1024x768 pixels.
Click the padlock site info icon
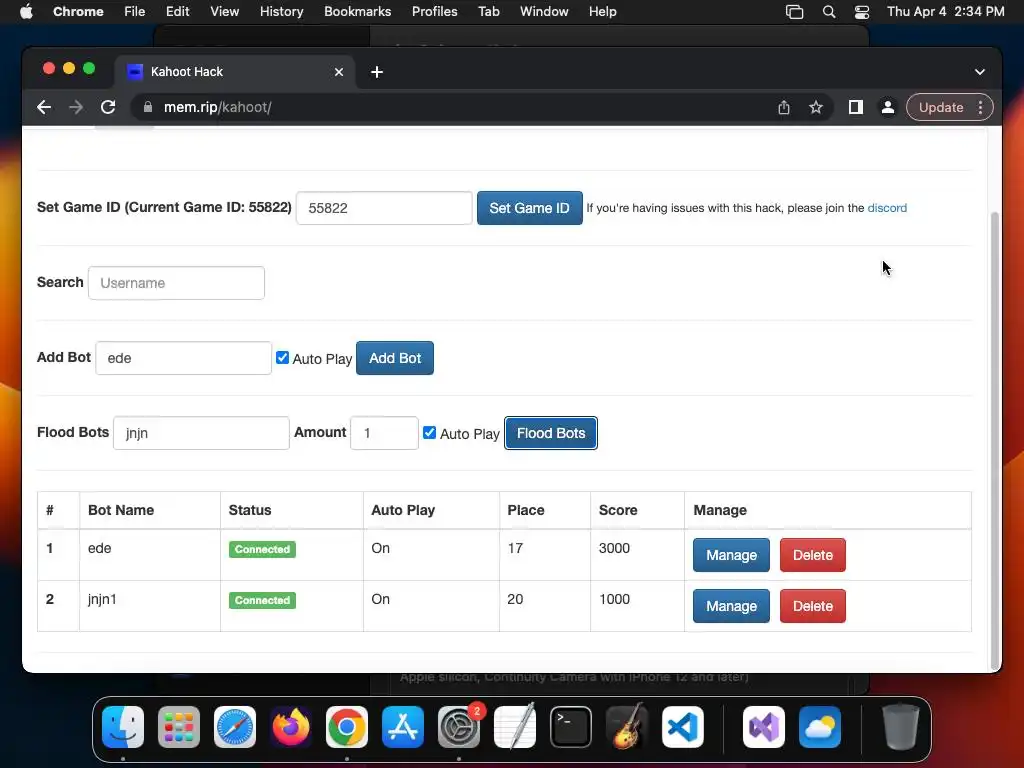tap(148, 107)
